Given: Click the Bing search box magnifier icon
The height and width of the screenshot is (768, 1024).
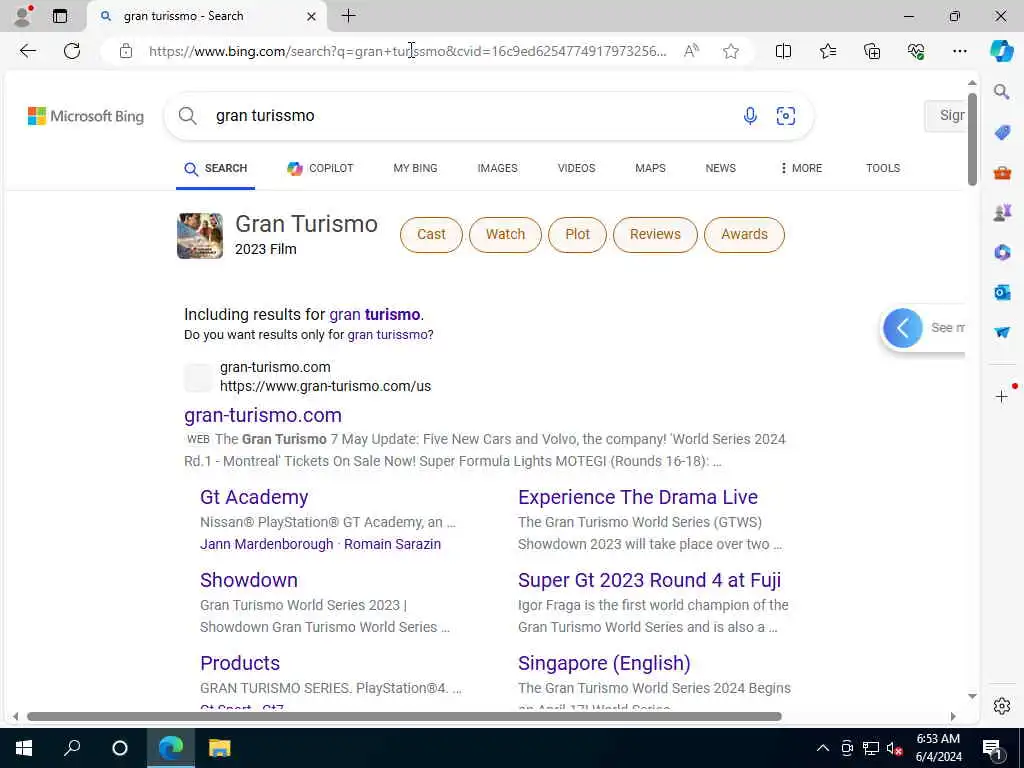Looking at the screenshot, I should click(x=187, y=116).
